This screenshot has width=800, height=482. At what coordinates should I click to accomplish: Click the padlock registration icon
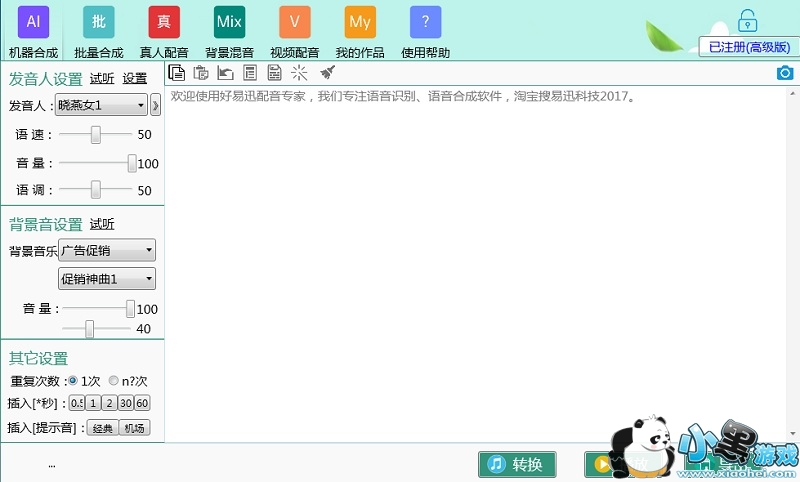point(747,20)
